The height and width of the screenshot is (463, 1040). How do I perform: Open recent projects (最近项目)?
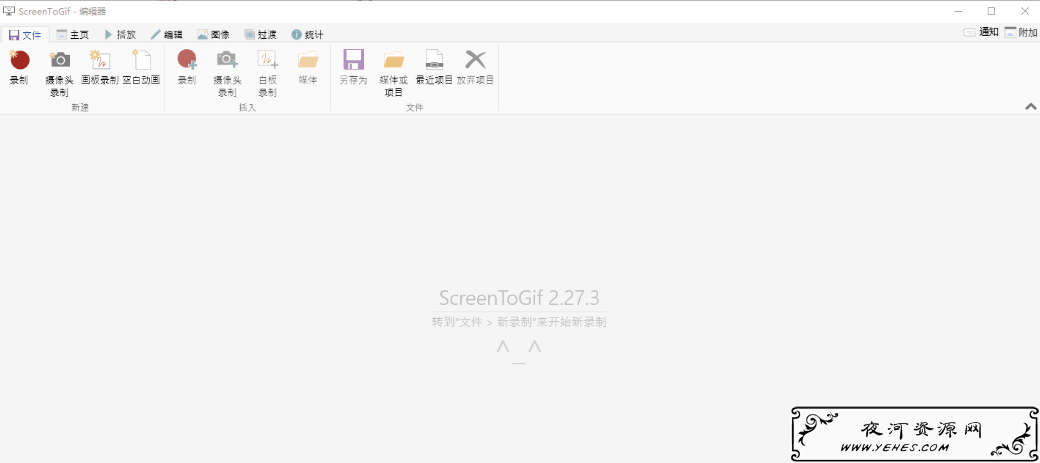coord(434,68)
